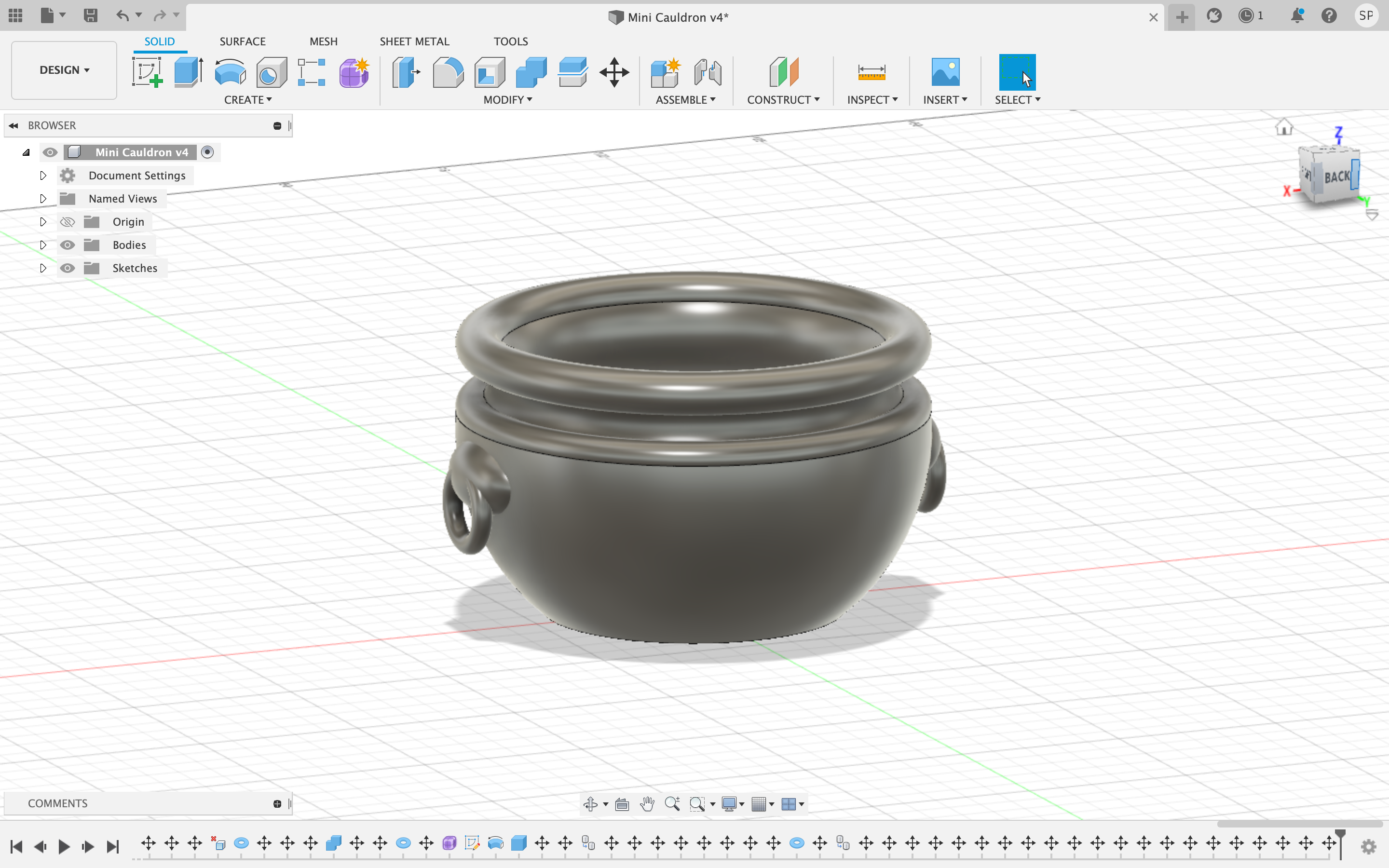
Task: Switch to the SURFACE tab
Action: pos(242,41)
